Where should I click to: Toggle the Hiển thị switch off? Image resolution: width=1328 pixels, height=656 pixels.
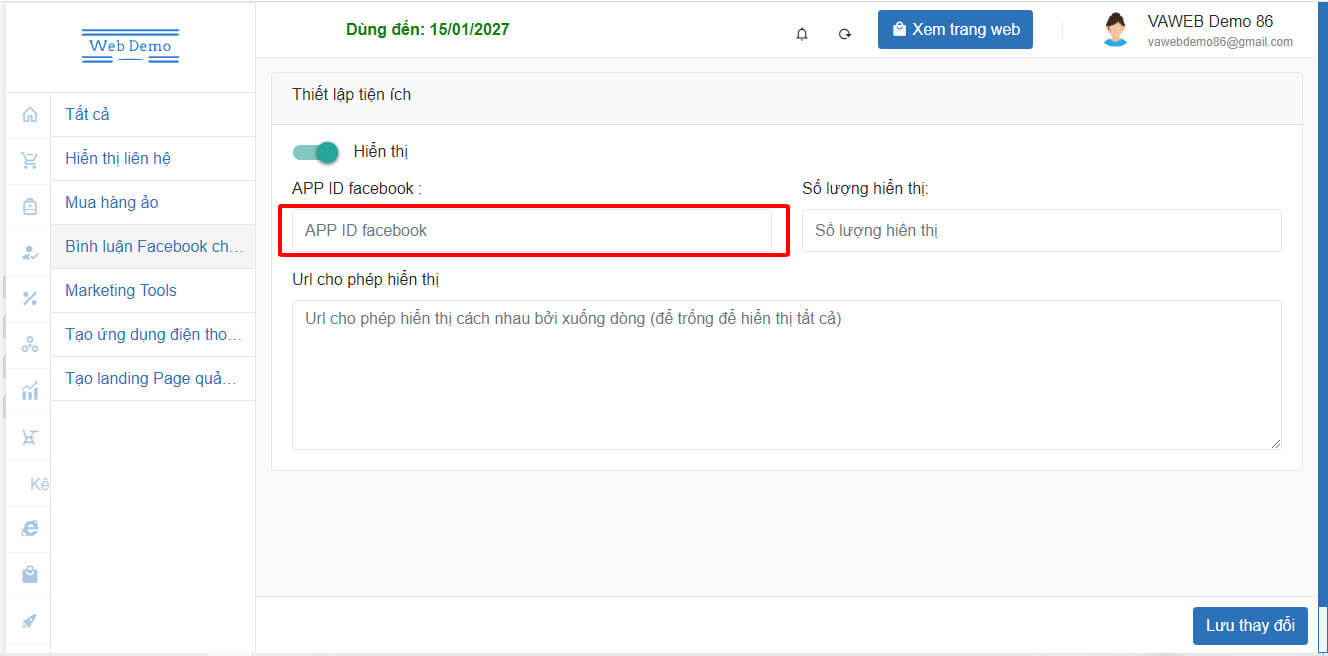coord(315,152)
